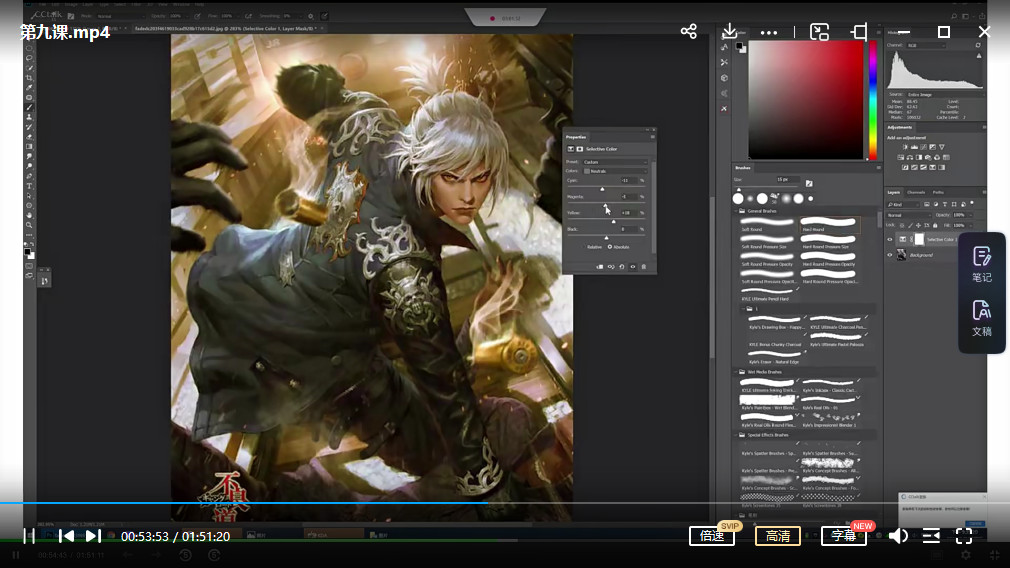Pause the video playback
The height and width of the screenshot is (568, 1010).
coord(29,536)
